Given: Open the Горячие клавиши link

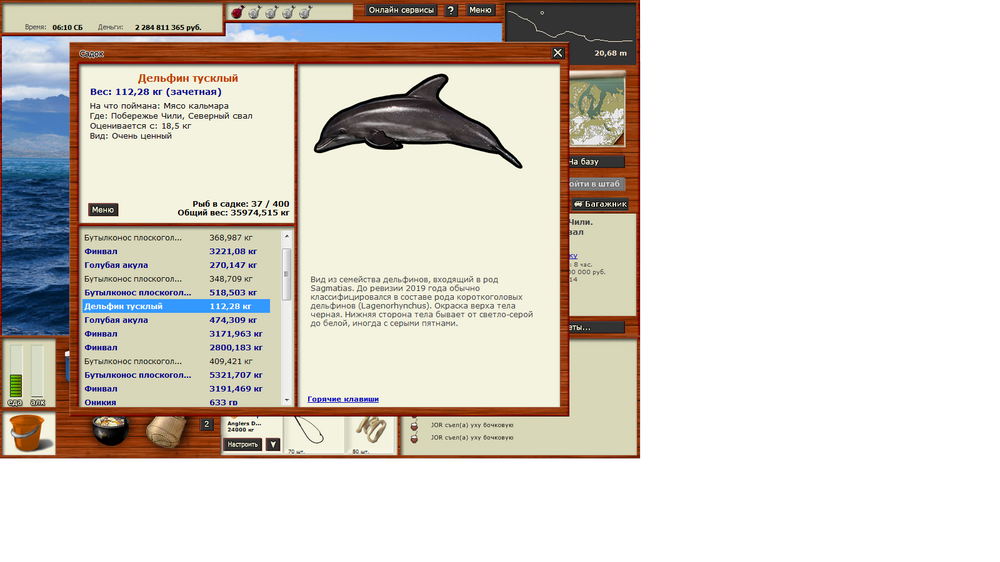Looking at the screenshot, I should 343,399.
